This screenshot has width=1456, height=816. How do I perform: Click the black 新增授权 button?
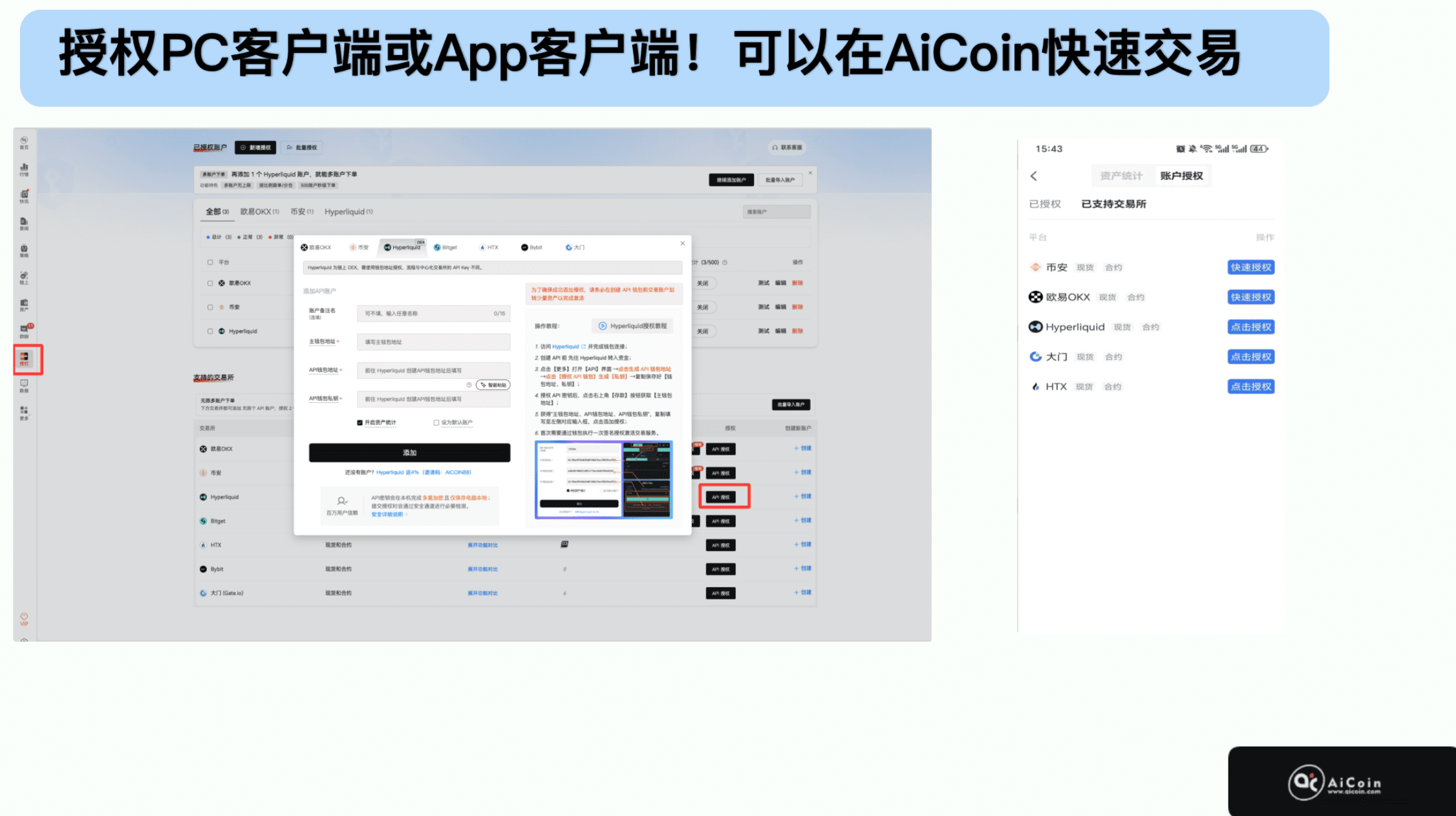[x=255, y=147]
